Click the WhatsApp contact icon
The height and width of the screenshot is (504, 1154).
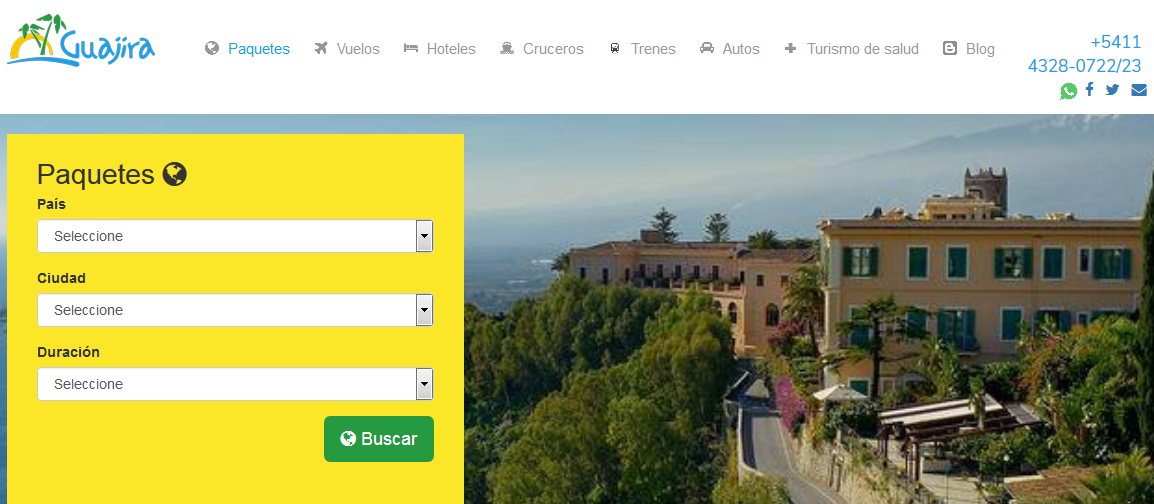tap(1068, 90)
